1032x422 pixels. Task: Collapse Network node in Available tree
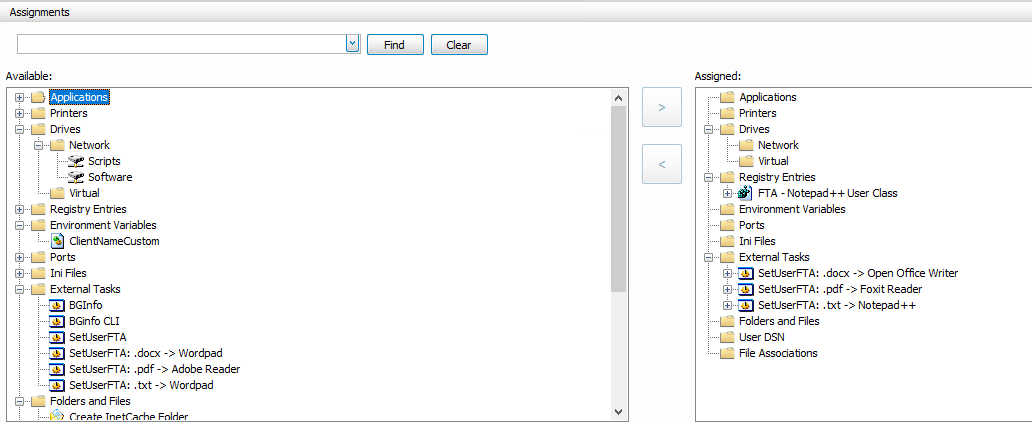38,145
